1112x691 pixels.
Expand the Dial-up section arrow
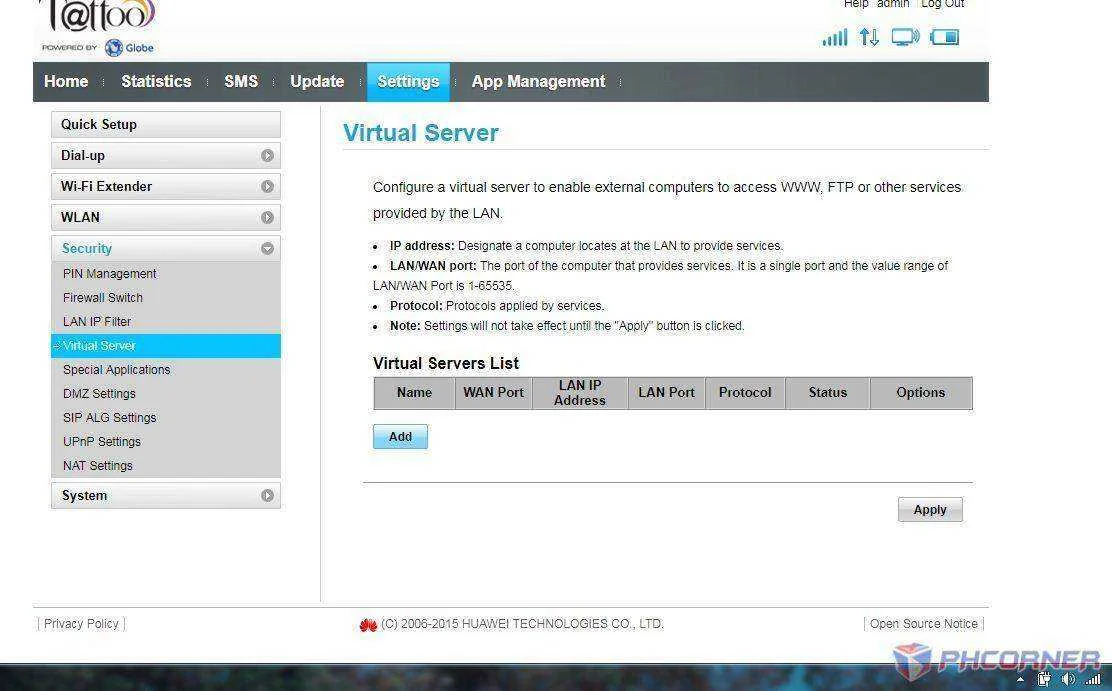(x=267, y=155)
